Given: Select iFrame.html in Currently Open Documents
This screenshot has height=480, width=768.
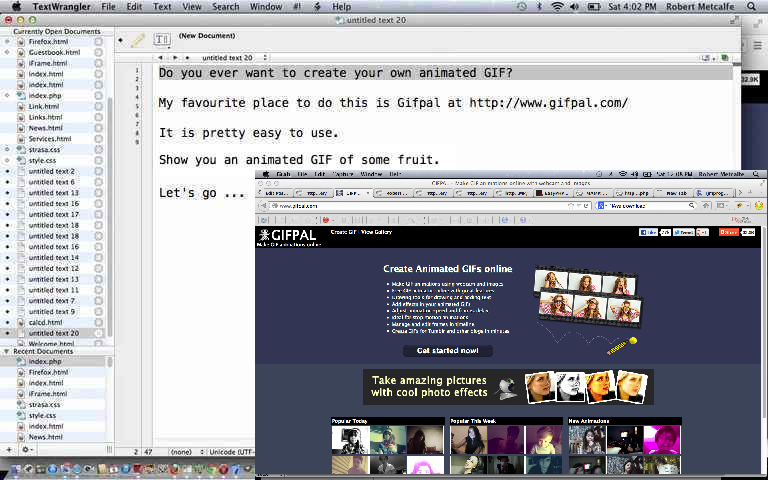Looking at the screenshot, I should (48, 63).
